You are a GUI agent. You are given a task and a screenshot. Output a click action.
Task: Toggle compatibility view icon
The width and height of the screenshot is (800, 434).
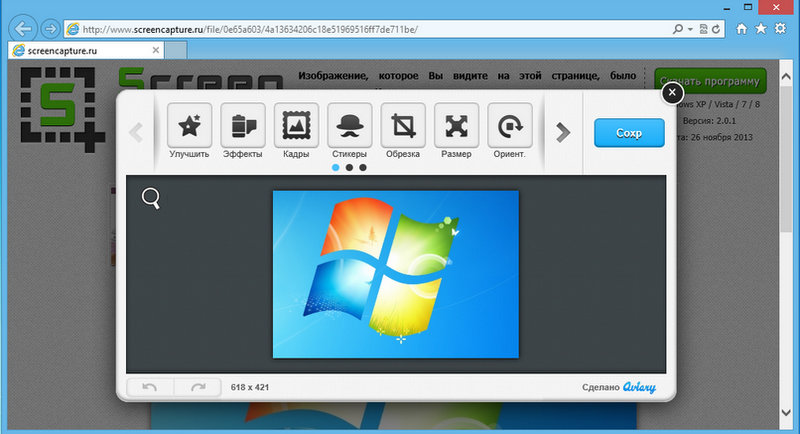[x=704, y=29]
